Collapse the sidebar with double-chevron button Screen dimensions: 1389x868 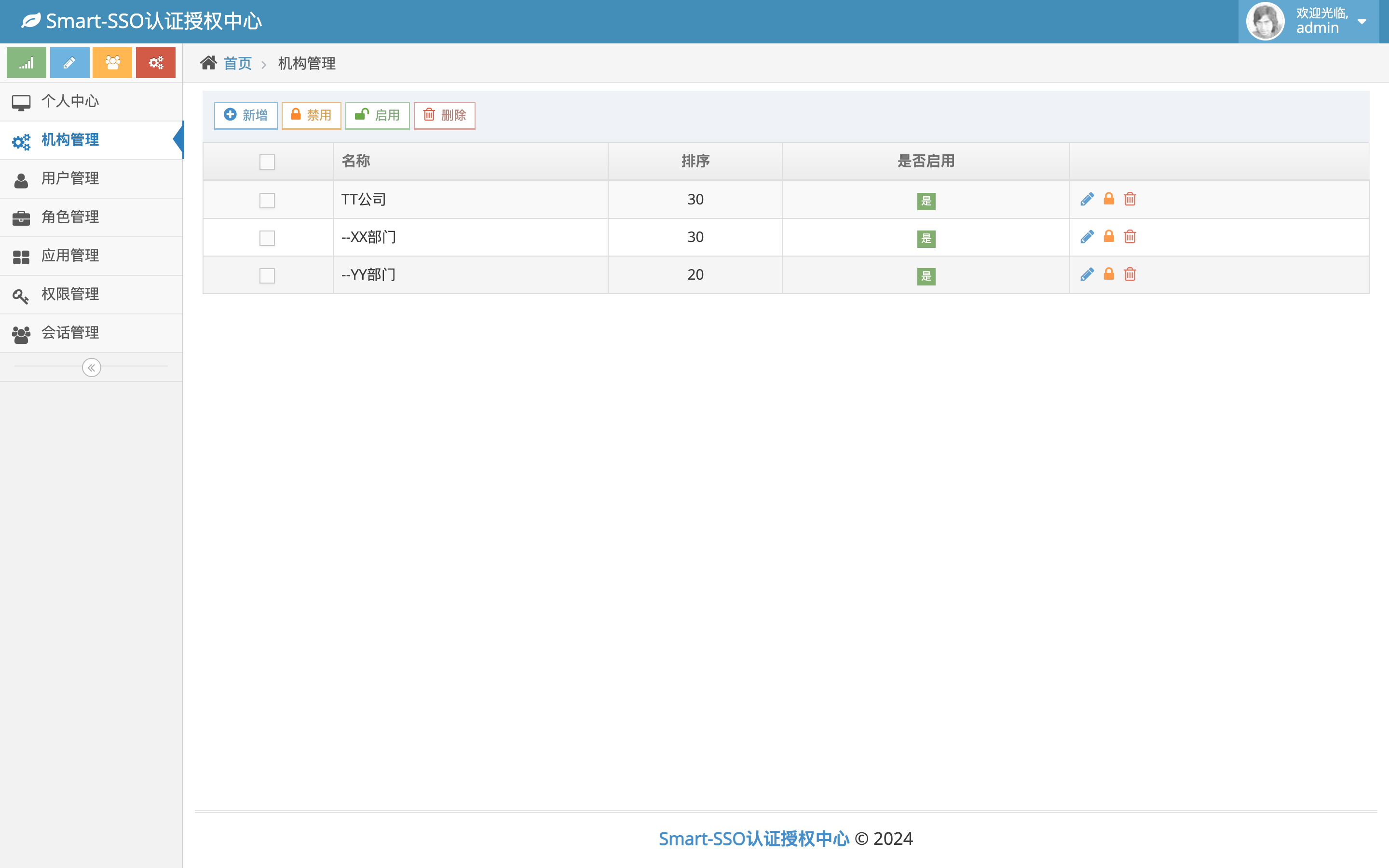pos(91,367)
